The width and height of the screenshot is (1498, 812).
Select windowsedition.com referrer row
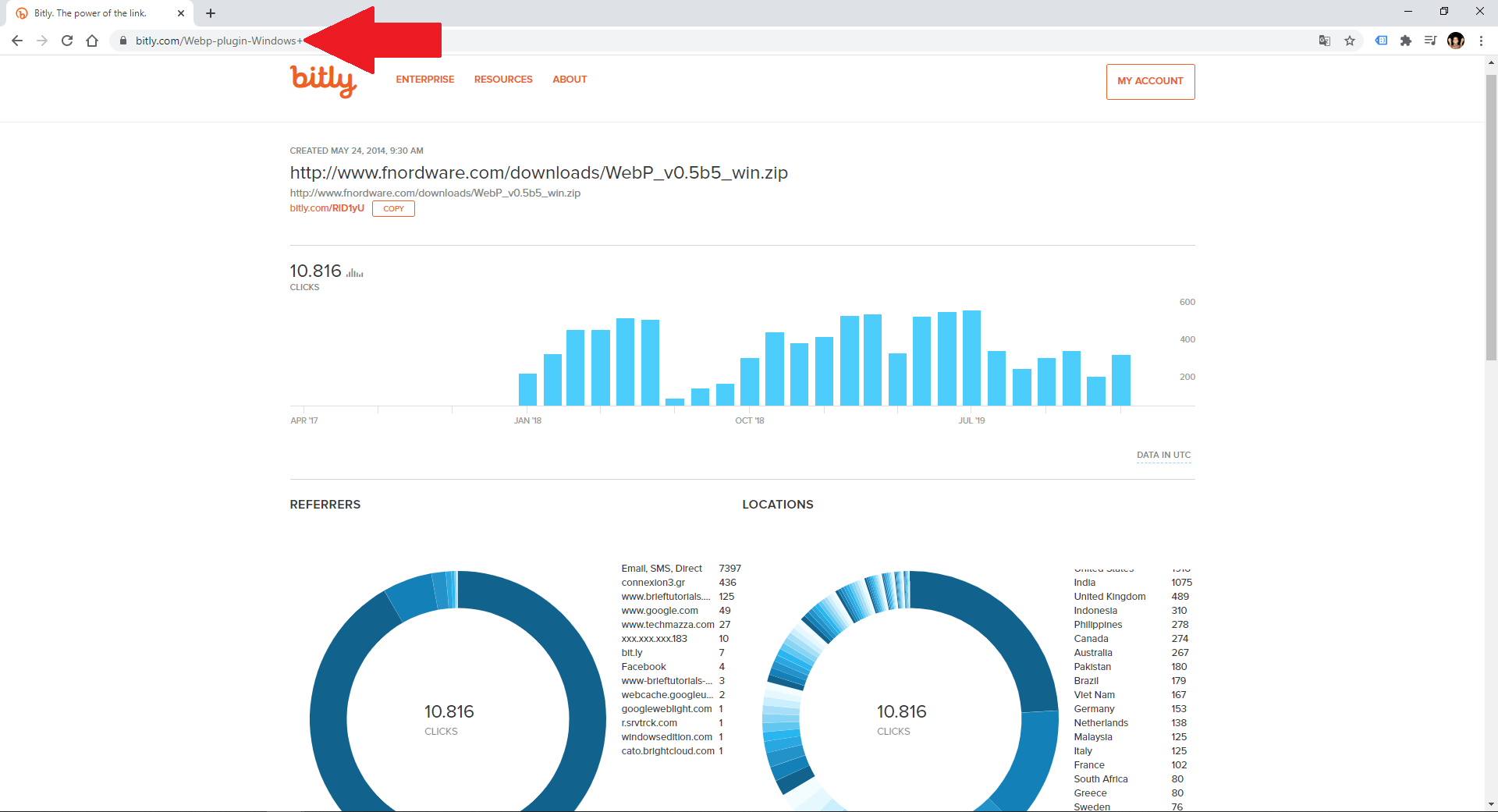[672, 737]
